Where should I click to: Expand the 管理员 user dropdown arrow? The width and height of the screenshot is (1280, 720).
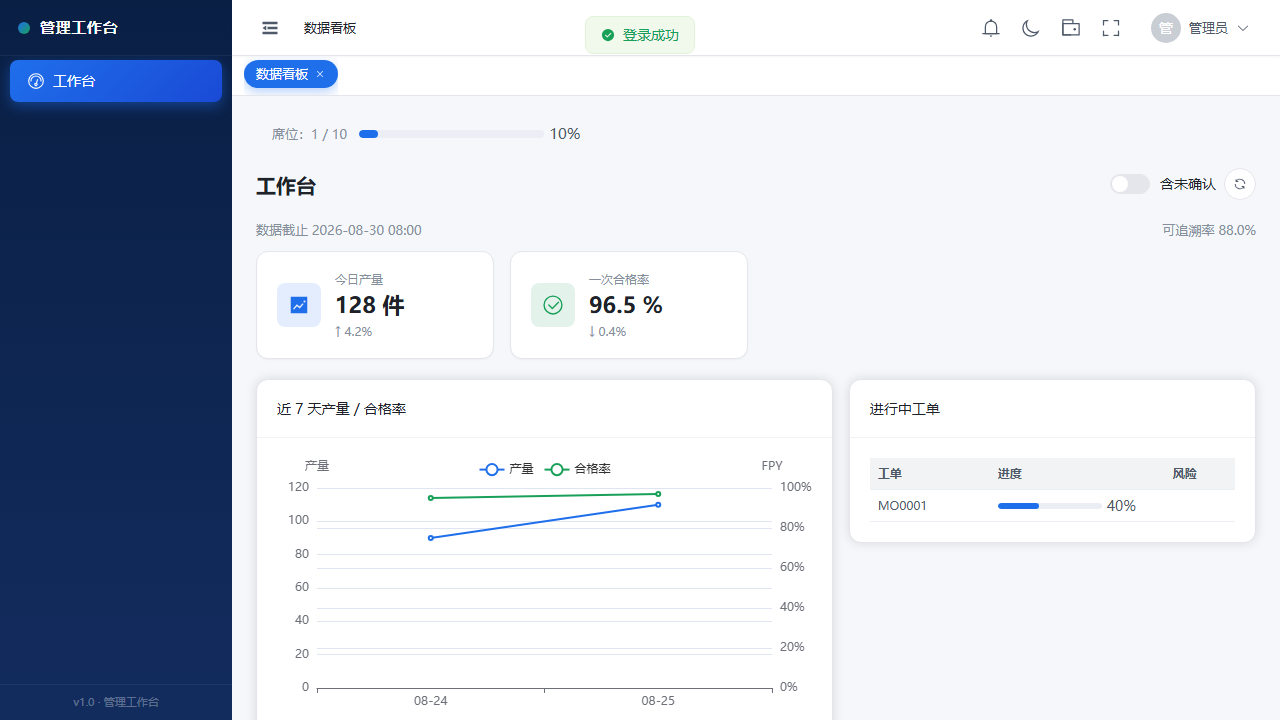click(x=1243, y=28)
